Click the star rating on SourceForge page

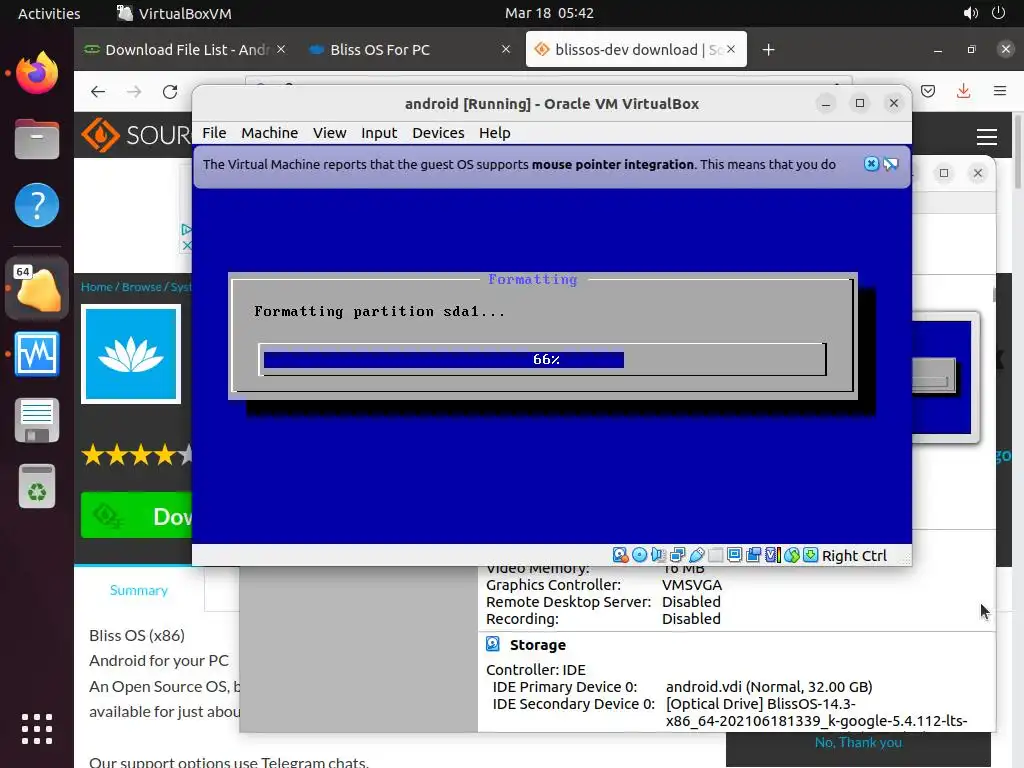pos(136,454)
